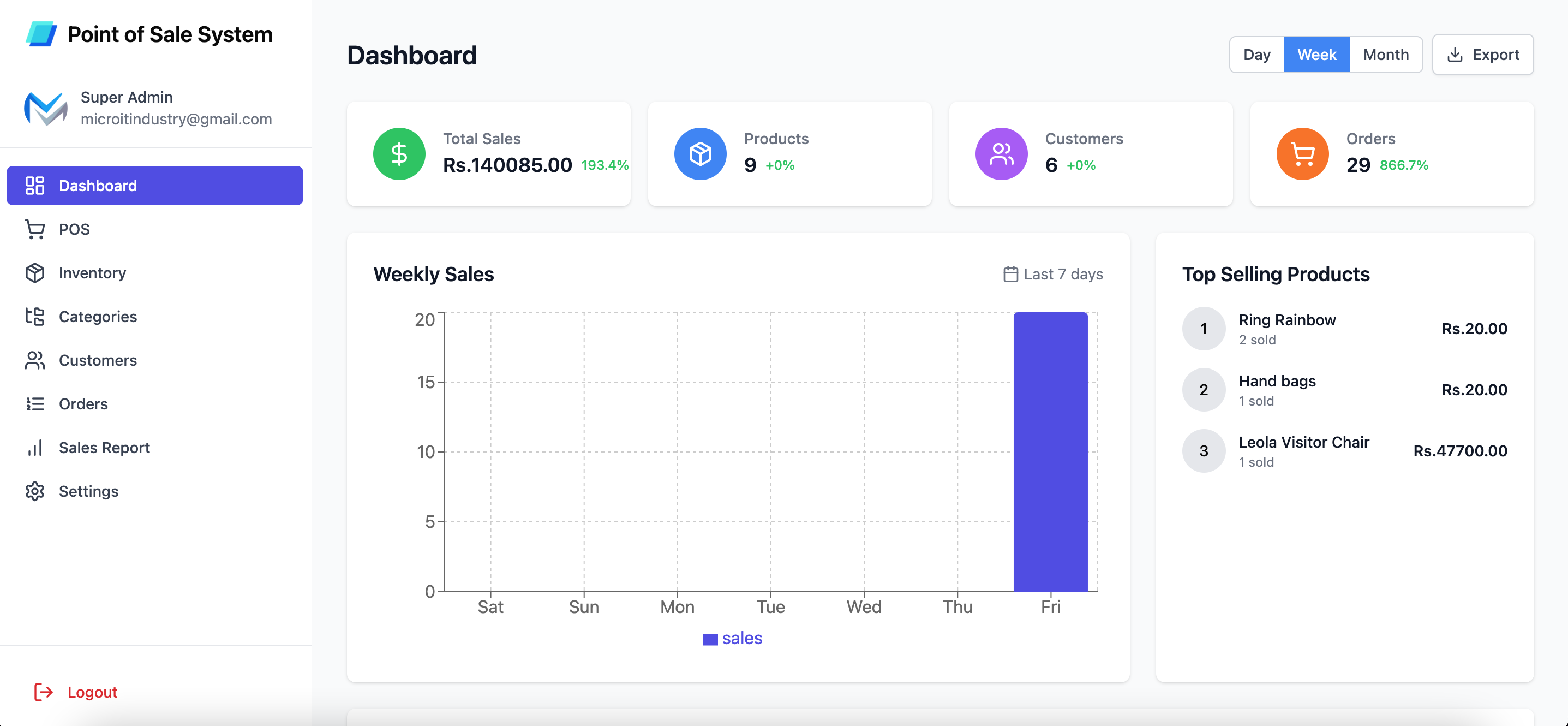Open Sales Report bar chart icon

click(x=35, y=448)
